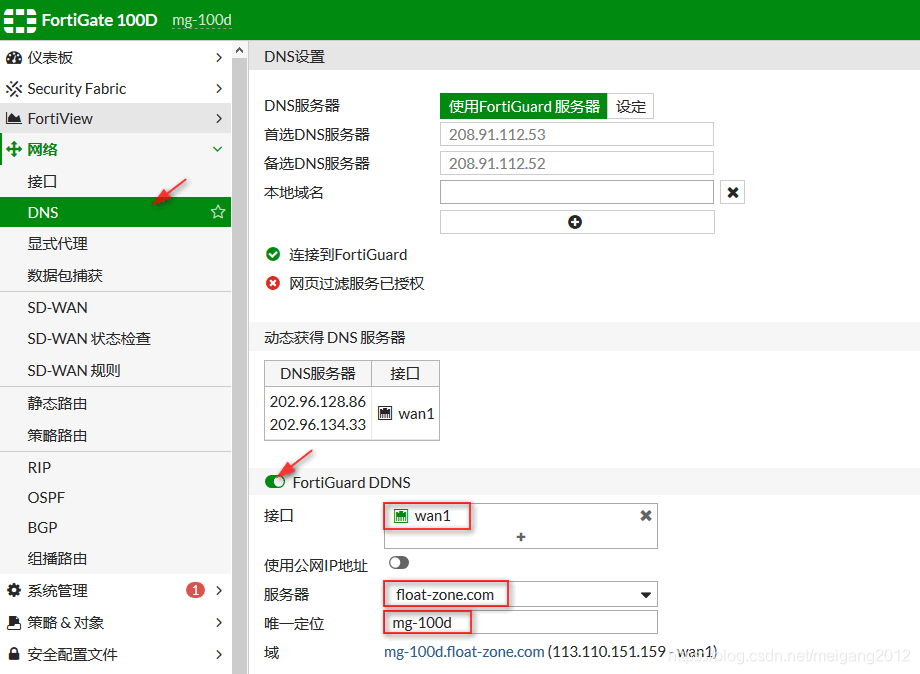The image size is (920, 674).
Task: Click the 系统管理 gear icon
Action: [13, 590]
